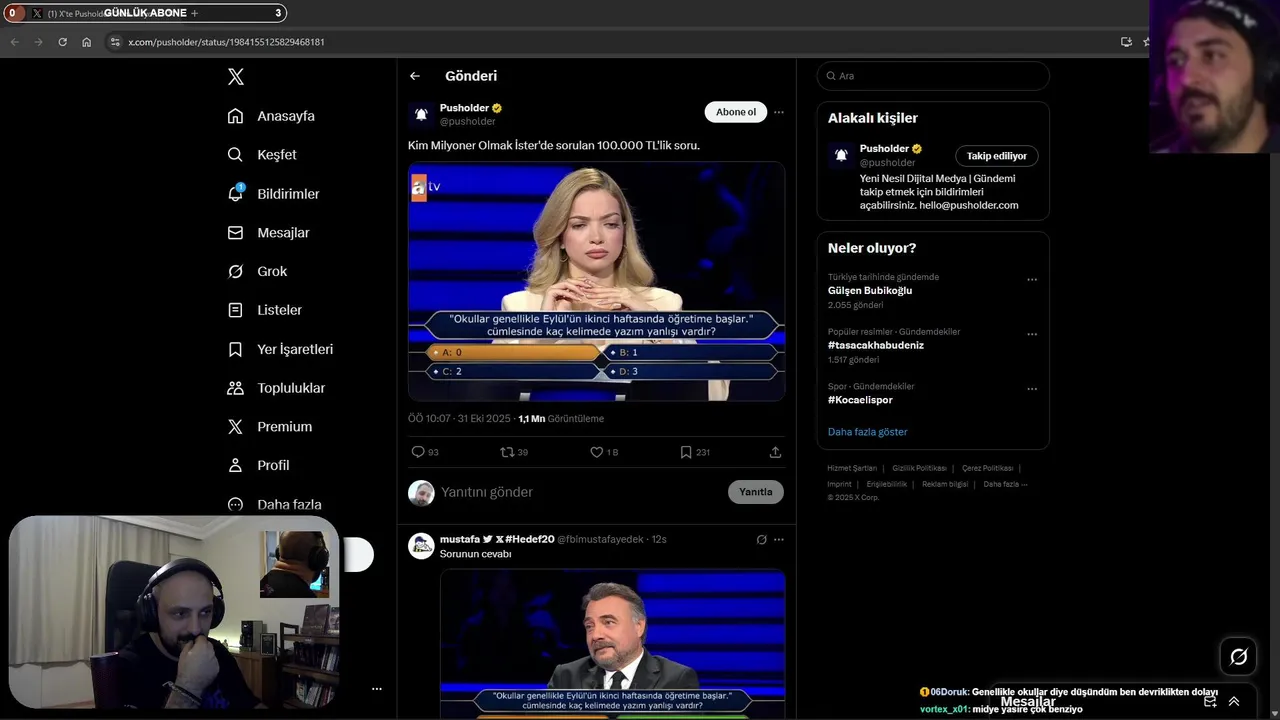The height and width of the screenshot is (720, 1280).
Task: Open options for the #tasacakhabudeniz trend
Action: point(1032,334)
